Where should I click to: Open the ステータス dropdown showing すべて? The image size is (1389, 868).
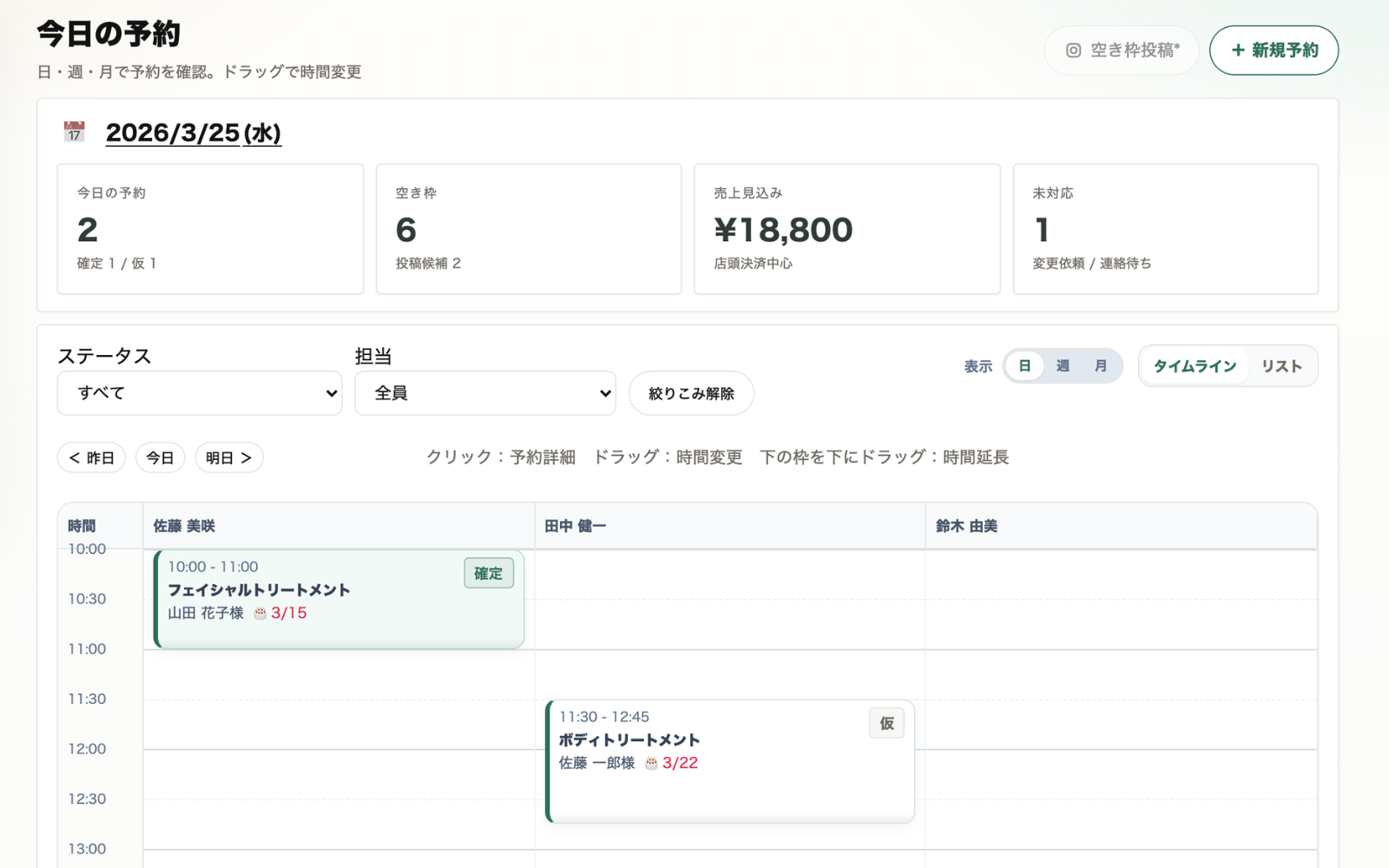(x=200, y=393)
